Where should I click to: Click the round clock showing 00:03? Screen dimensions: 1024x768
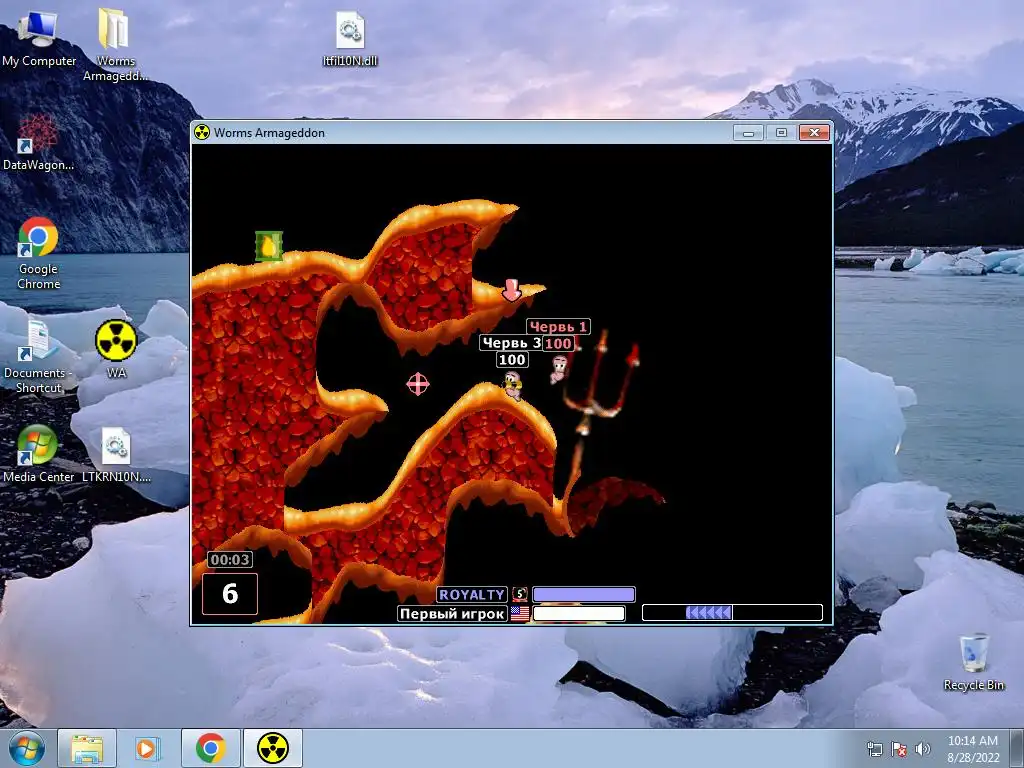(x=230, y=560)
